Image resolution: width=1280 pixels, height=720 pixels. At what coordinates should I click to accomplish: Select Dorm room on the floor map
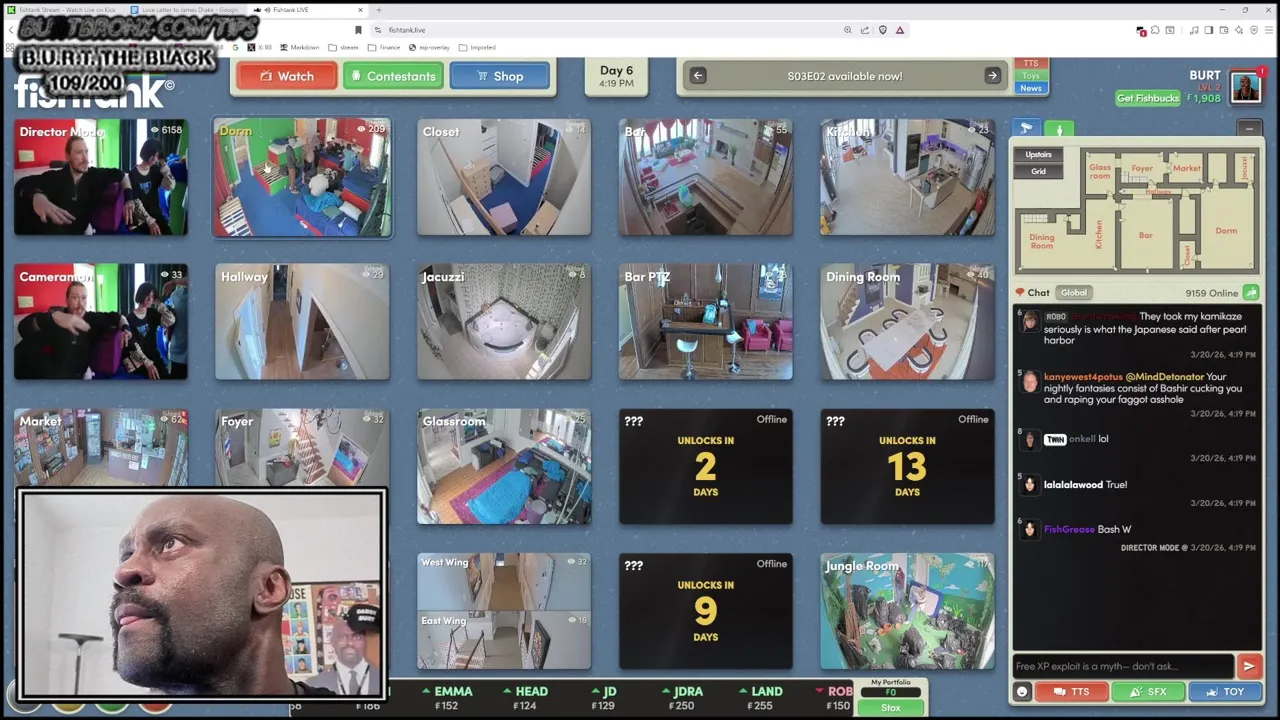click(x=1226, y=230)
